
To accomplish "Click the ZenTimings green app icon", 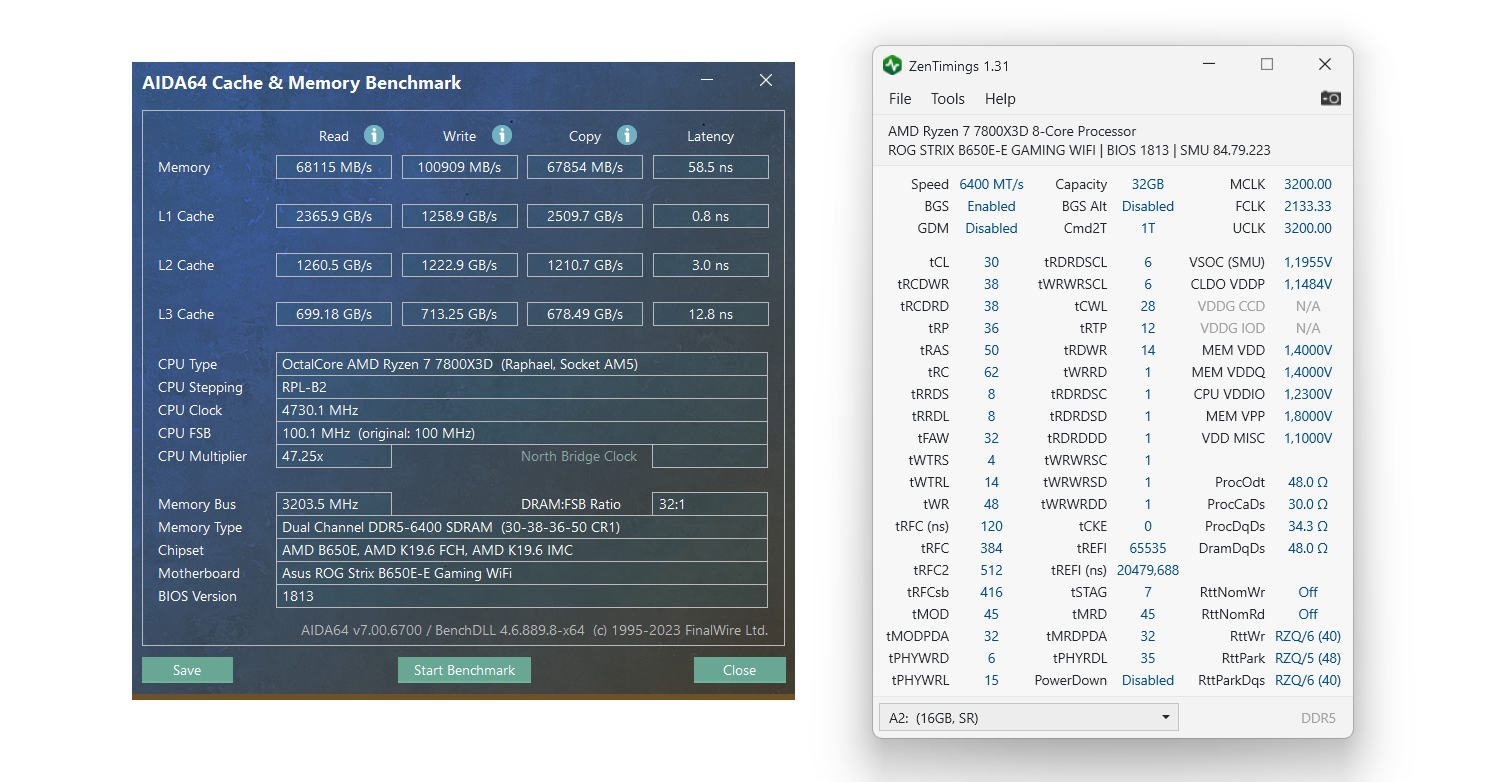I will tap(892, 65).
